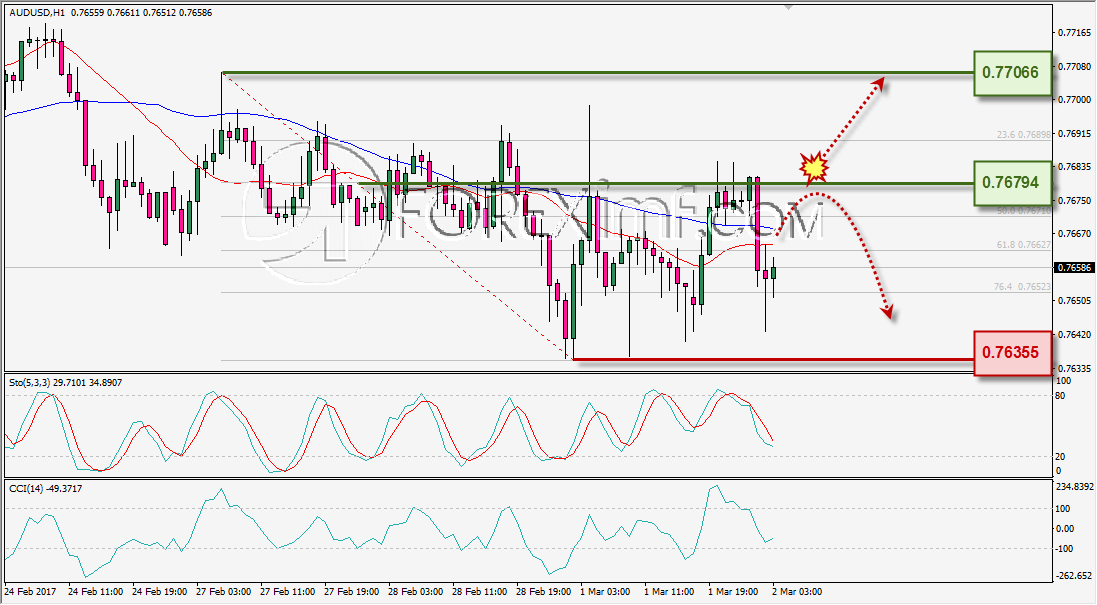Click the 0.77000 price axis label
Screen dimensions: 1097x605
pos(1074,100)
